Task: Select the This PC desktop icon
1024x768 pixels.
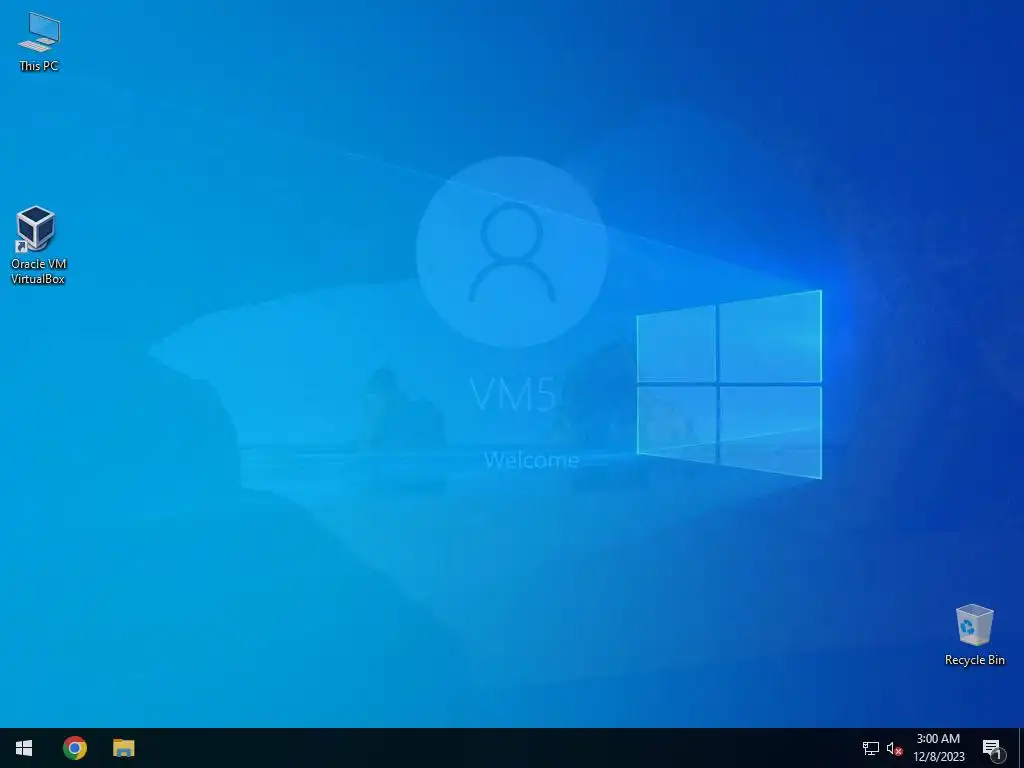Action: [39, 42]
